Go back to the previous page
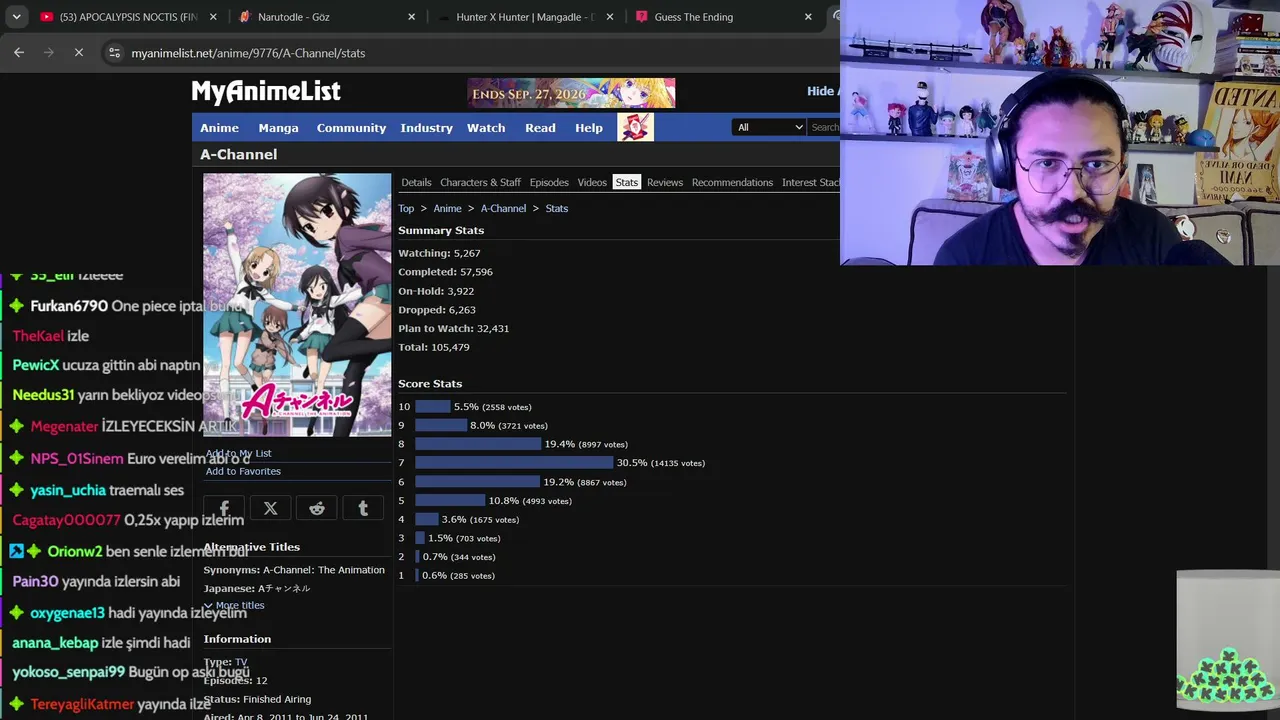1280x720 pixels. click(19, 53)
